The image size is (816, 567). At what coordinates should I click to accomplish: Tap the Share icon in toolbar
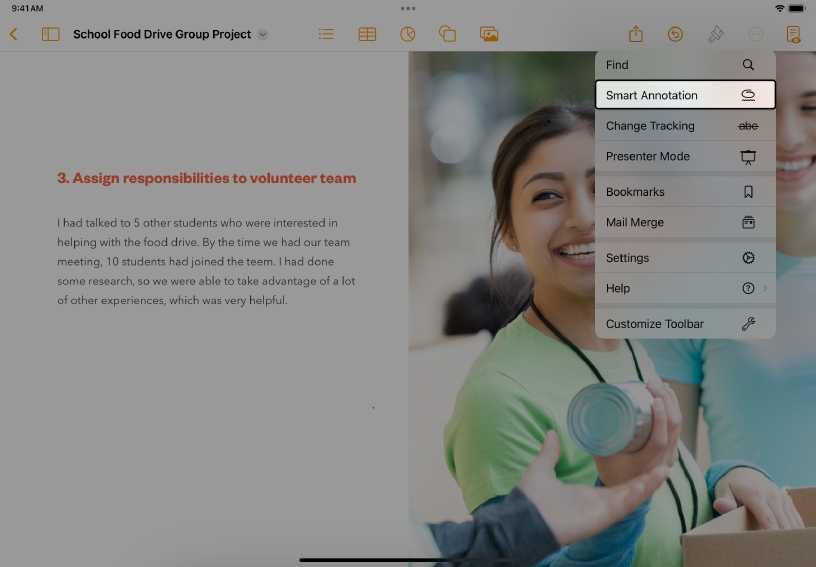(635, 34)
